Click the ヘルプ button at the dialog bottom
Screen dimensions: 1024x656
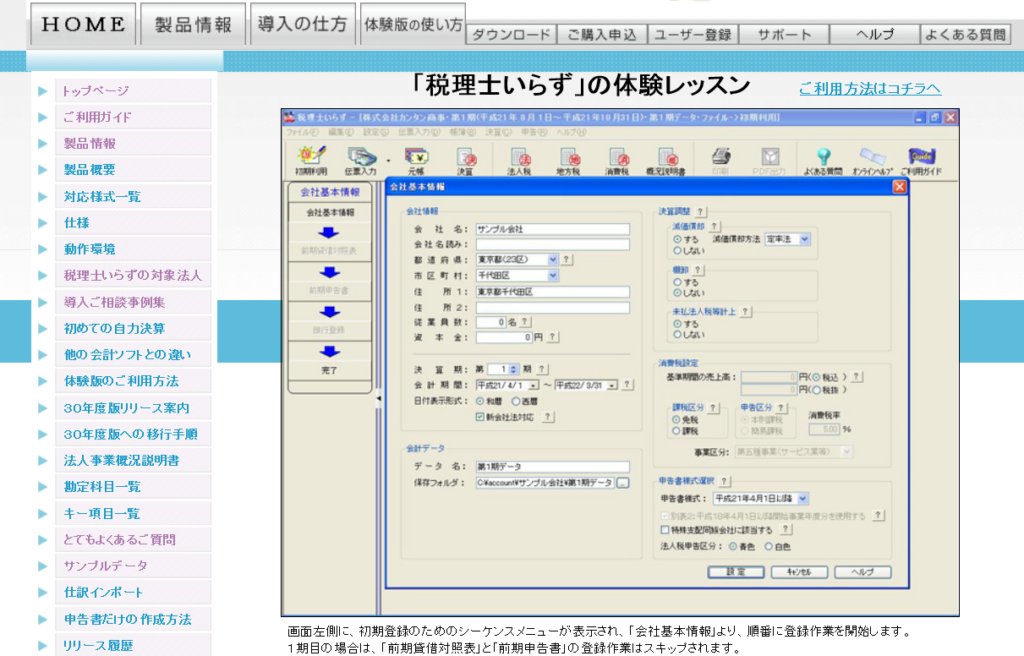pos(863,572)
